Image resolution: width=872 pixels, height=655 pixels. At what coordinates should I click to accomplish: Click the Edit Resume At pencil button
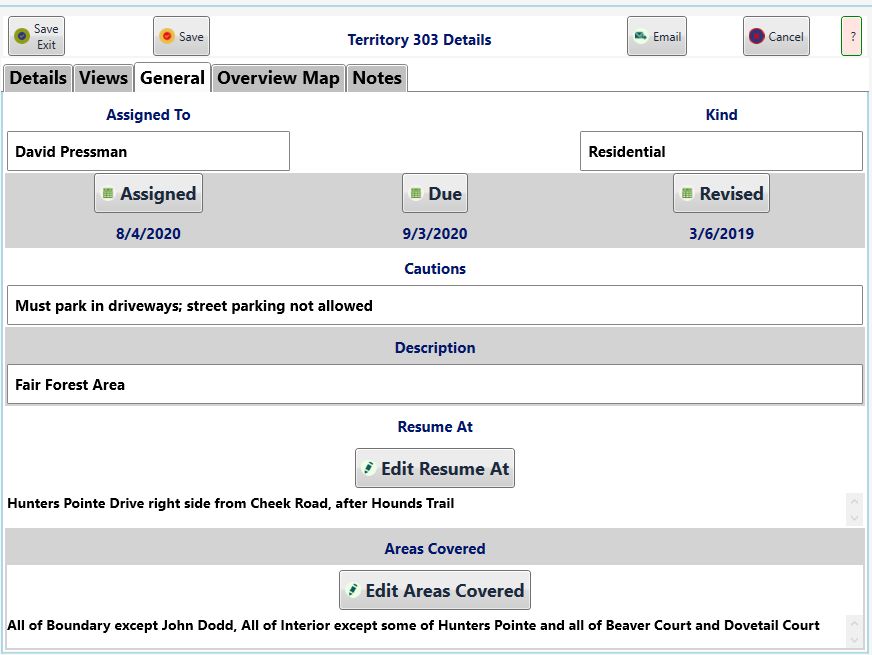435,468
